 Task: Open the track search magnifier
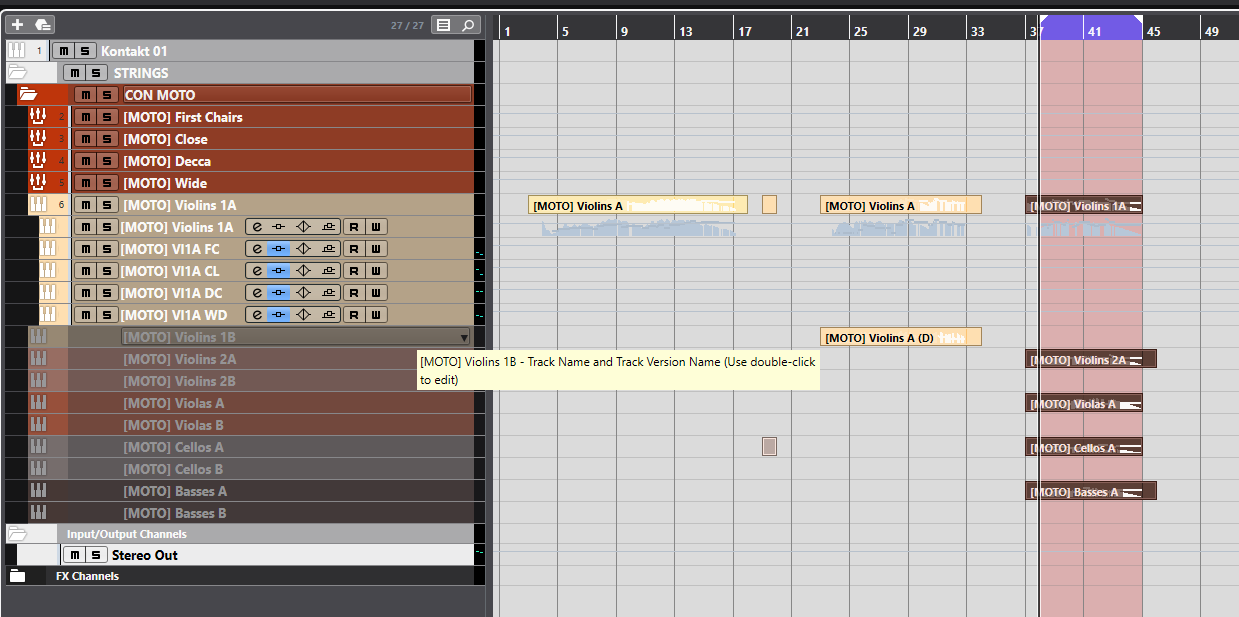[468, 25]
